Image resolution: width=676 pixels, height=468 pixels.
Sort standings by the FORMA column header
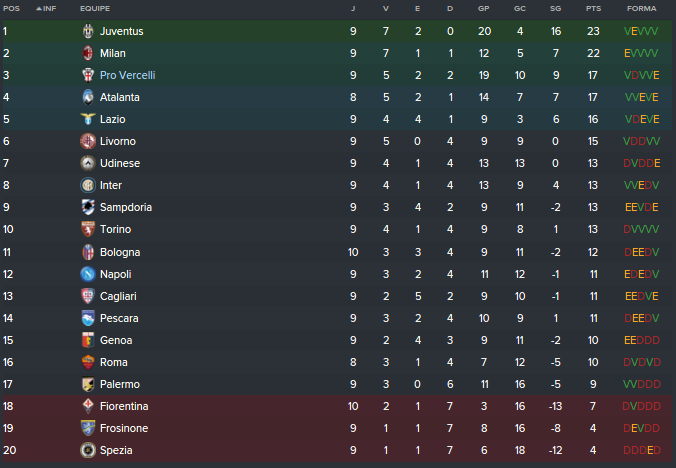tap(641, 8)
